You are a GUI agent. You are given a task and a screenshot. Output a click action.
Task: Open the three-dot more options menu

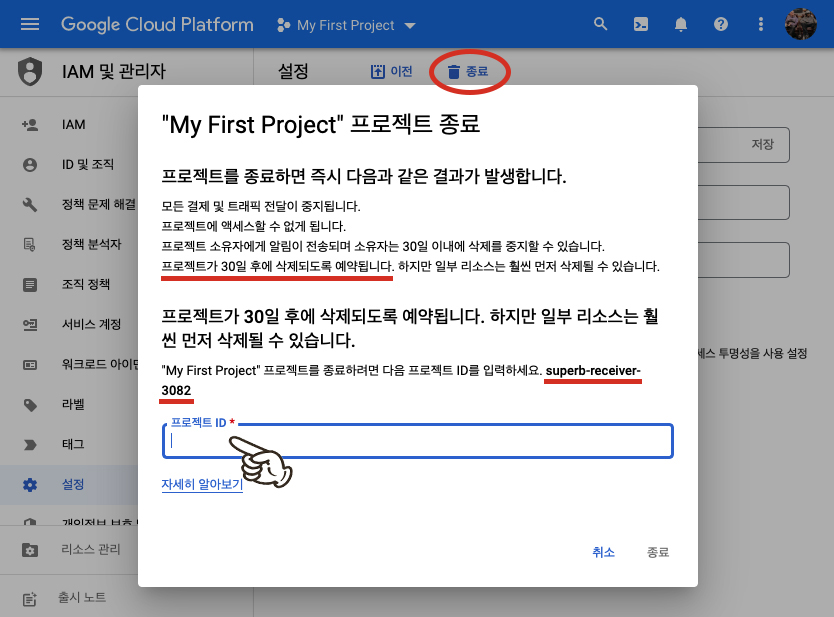[761, 24]
